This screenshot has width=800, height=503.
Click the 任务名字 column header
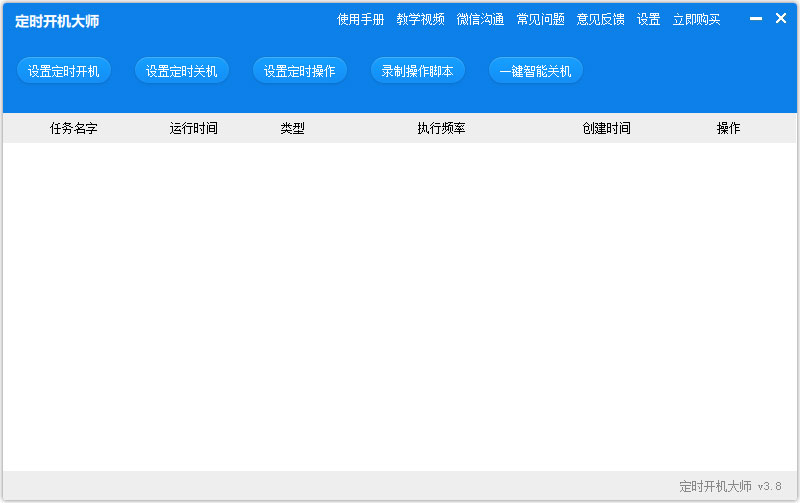[74, 129]
